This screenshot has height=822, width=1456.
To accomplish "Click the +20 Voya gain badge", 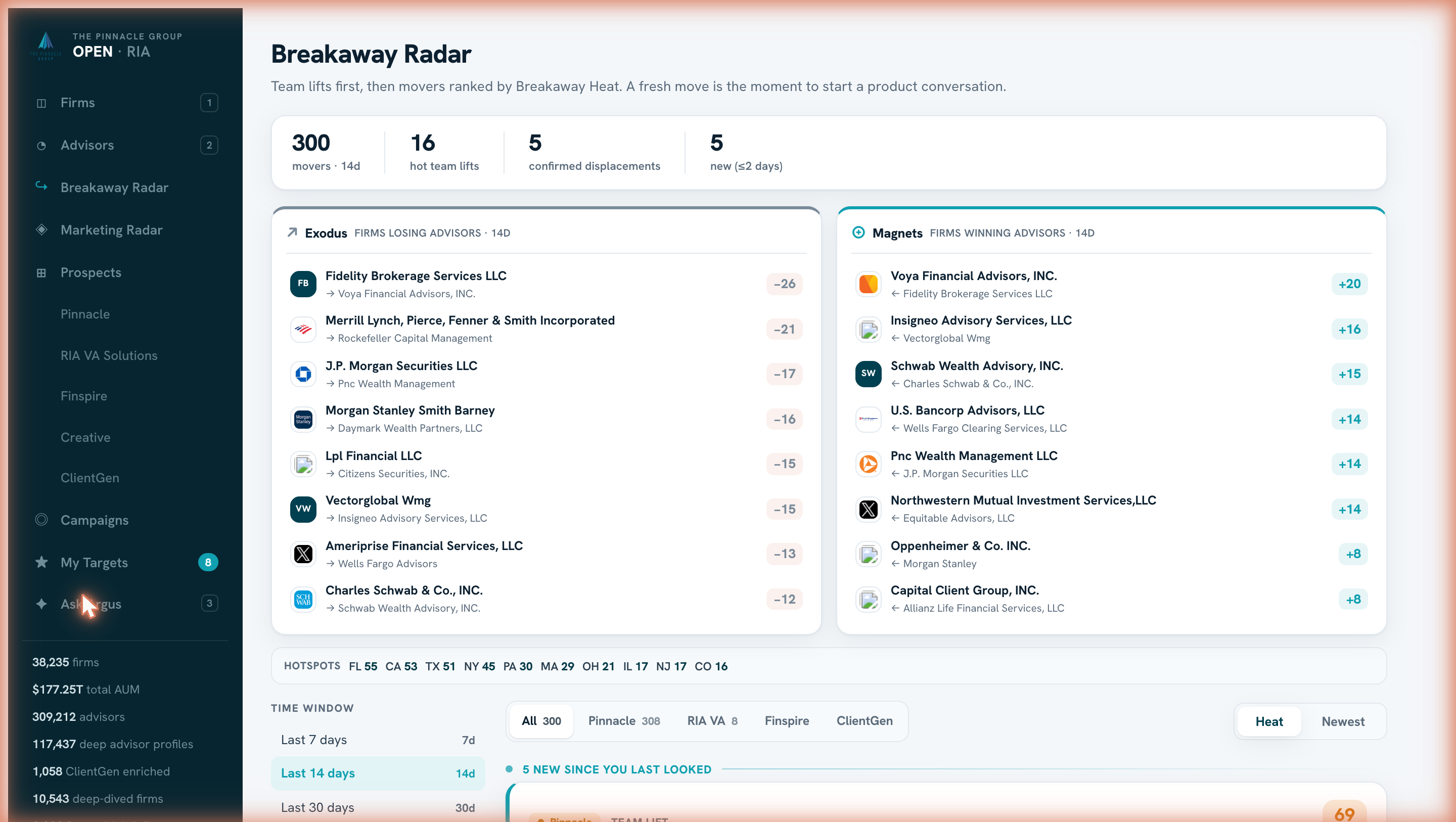I will pyautogui.click(x=1349, y=284).
